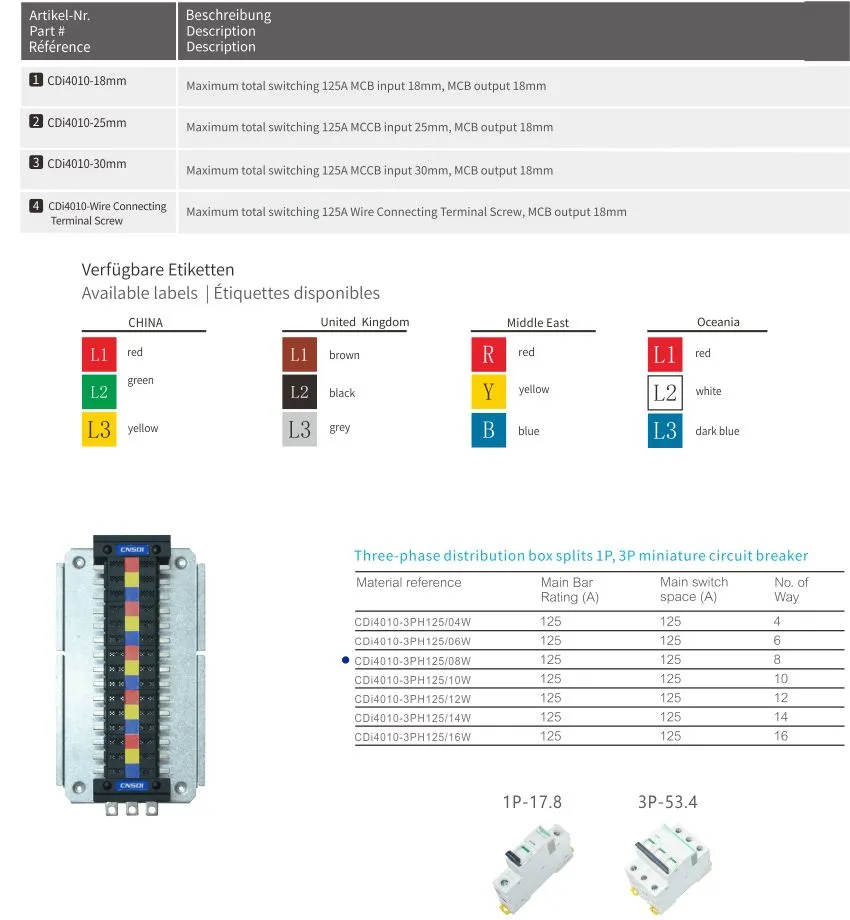Click the number 1 badge beside CDi4010-18mm
This screenshot has width=850, height=920.
pos(36,80)
